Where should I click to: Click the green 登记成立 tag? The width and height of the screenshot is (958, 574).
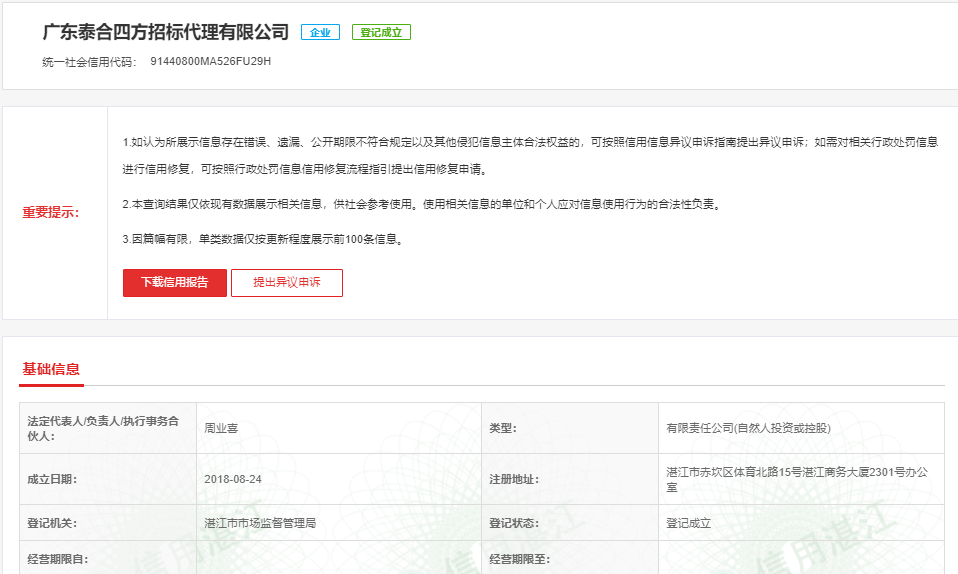[x=381, y=32]
